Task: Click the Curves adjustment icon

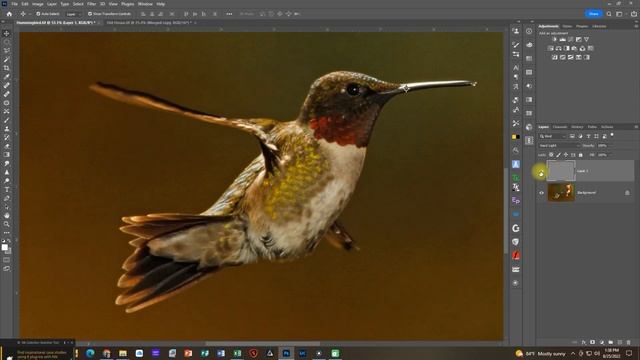Action: coord(571,39)
